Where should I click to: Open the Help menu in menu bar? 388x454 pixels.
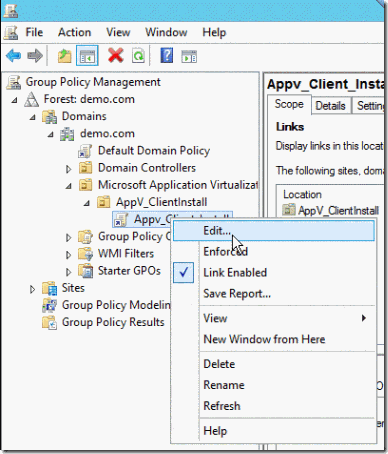(214, 32)
